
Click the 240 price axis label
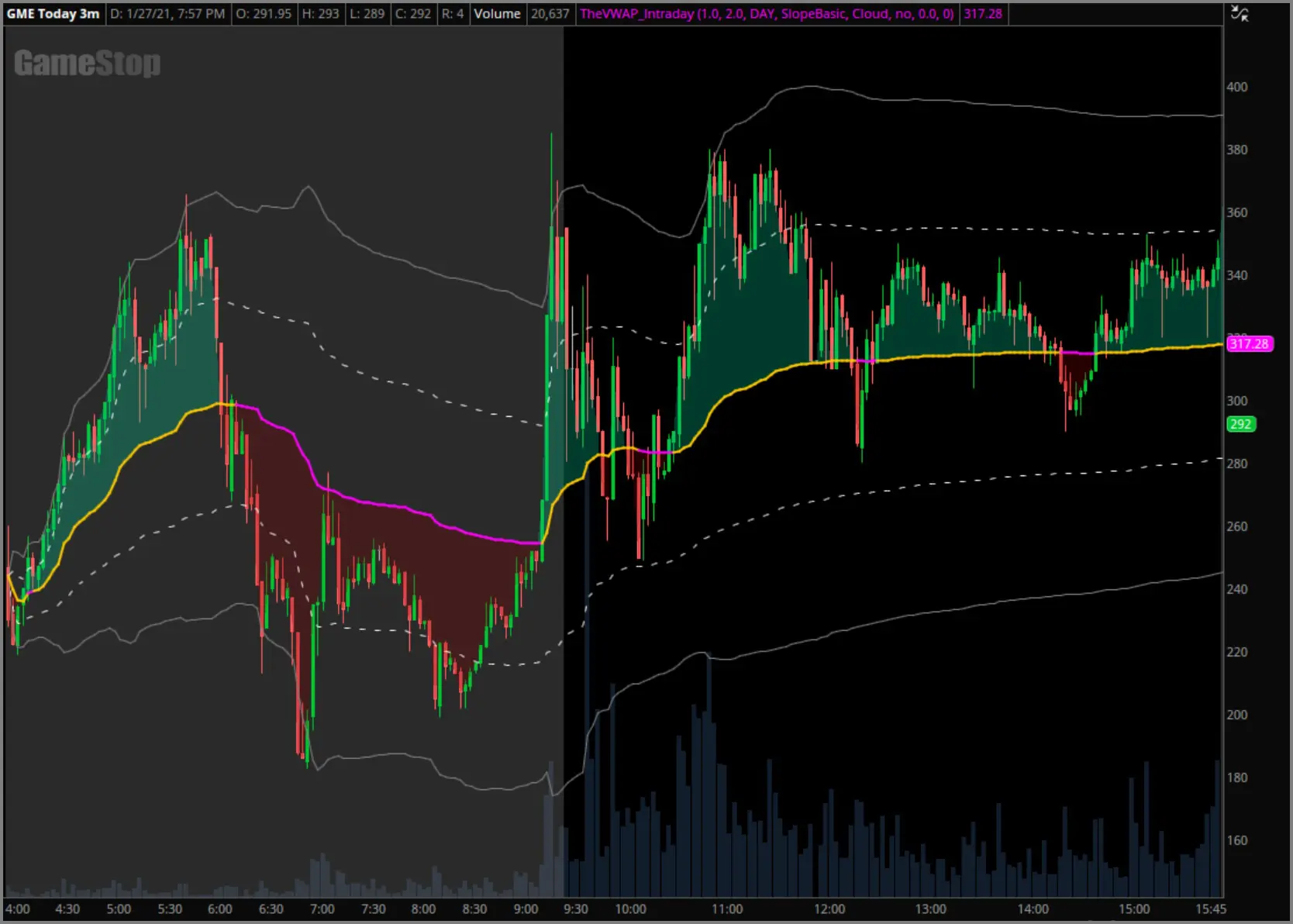[1237, 589]
